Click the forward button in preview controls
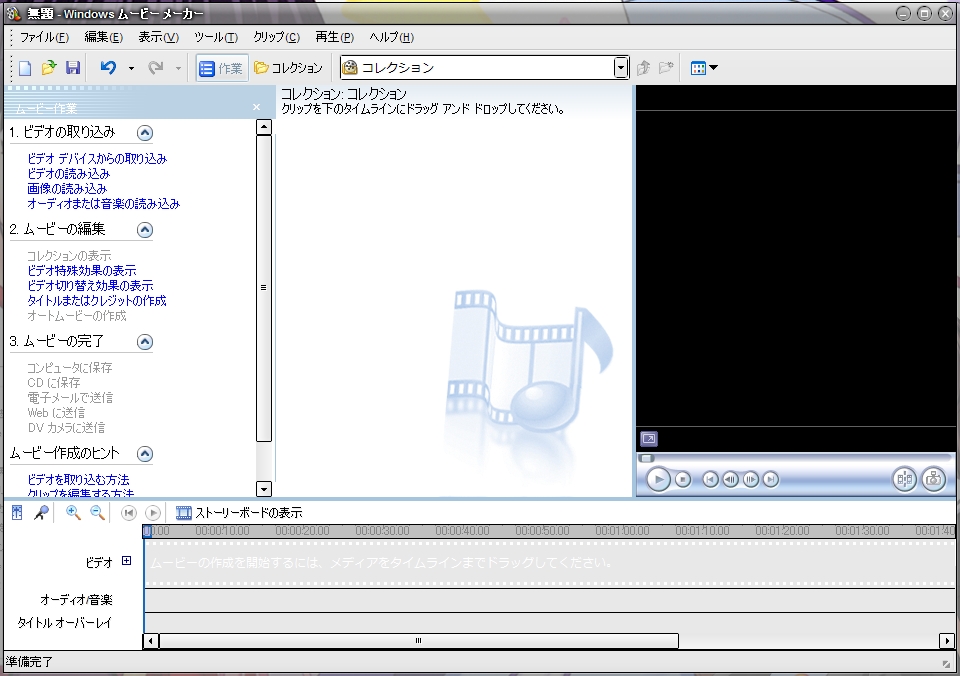Screen dimensions: 960x676 click(x=771, y=479)
